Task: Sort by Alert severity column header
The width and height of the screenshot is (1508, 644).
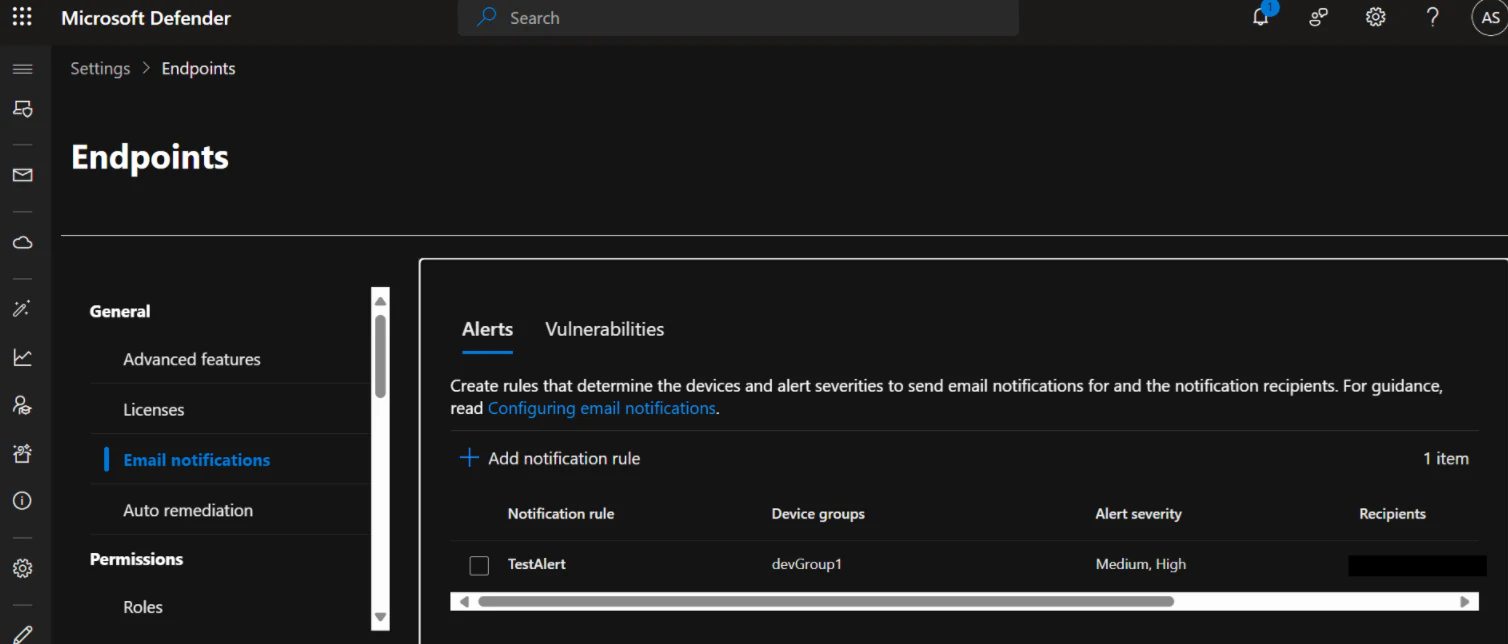Action: 1139,513
